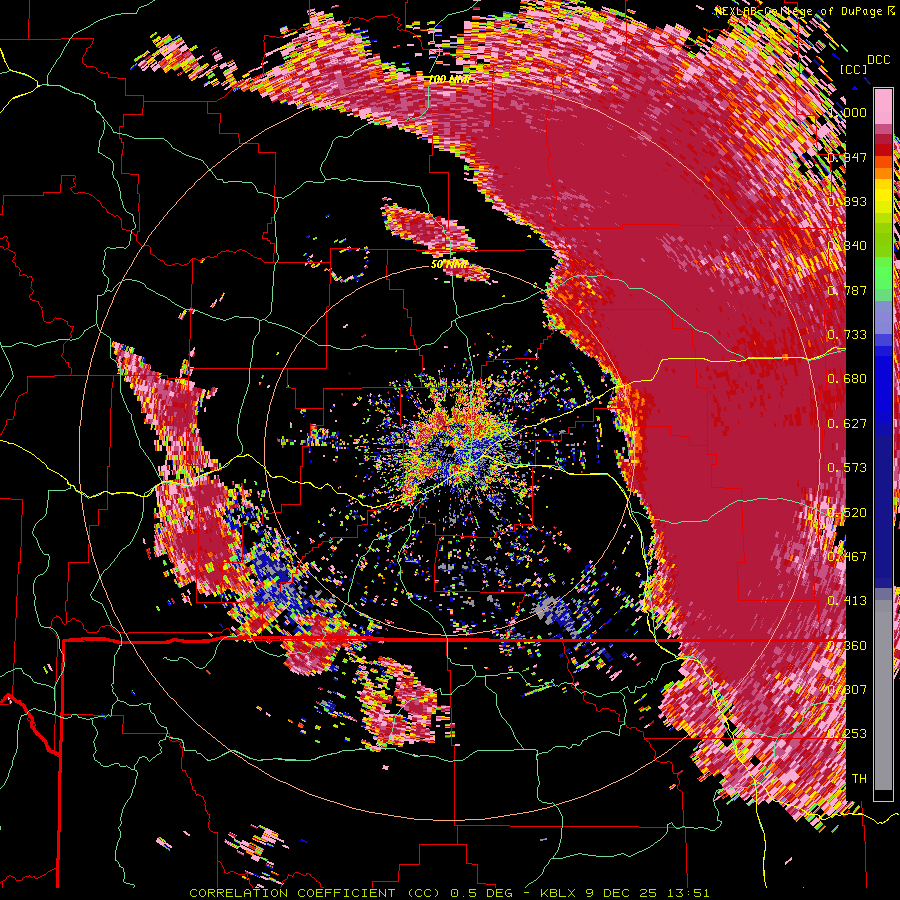Select the 0.360 scale label
The height and width of the screenshot is (900, 900).
click(847, 646)
